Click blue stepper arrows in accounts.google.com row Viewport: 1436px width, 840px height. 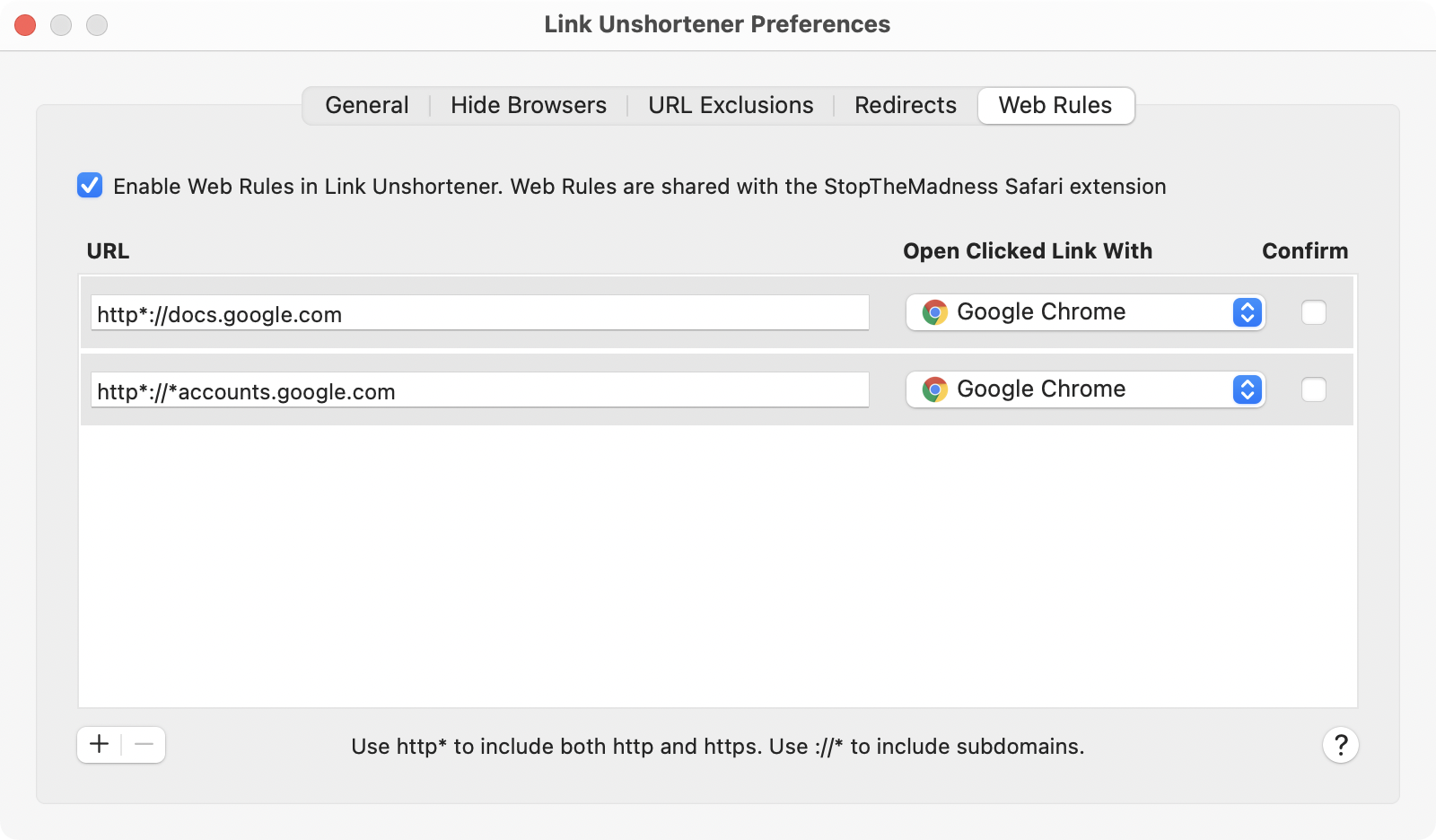(1247, 389)
